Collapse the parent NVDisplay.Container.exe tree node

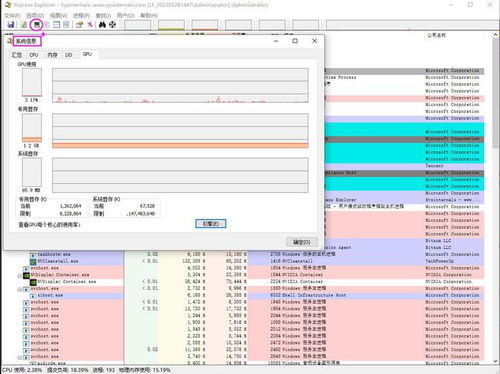(20, 275)
